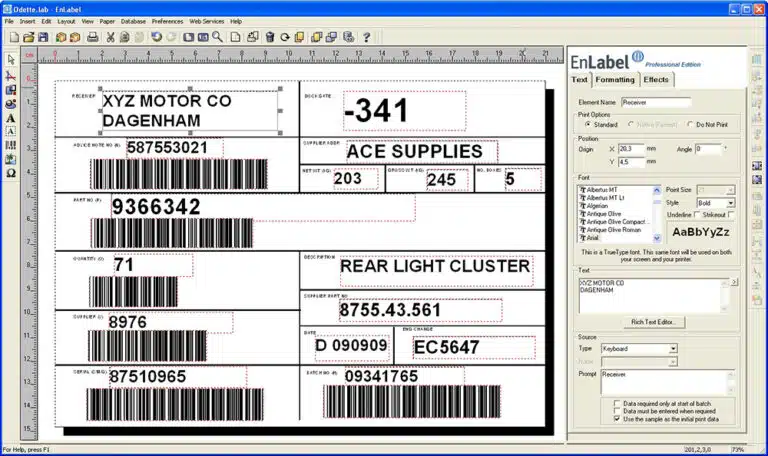Select the Barcode tool in left toolbox
768x456 pixels.
coord(11,145)
